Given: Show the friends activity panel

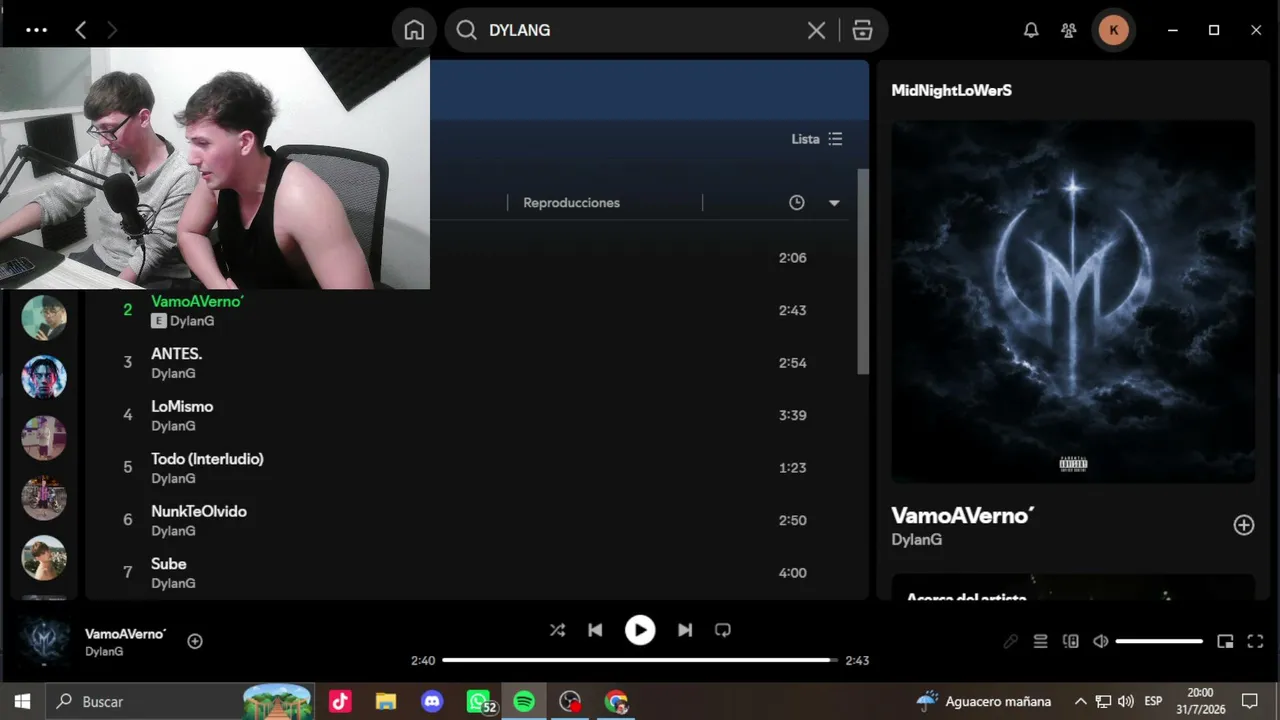Looking at the screenshot, I should [1069, 30].
